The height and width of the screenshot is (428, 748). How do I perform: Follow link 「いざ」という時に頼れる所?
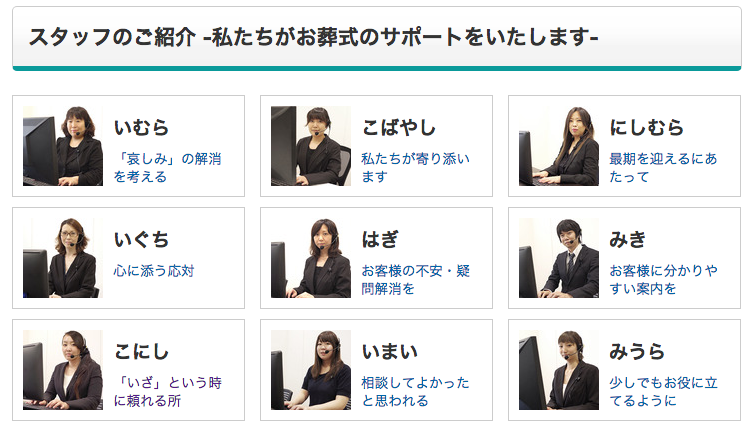(167, 392)
